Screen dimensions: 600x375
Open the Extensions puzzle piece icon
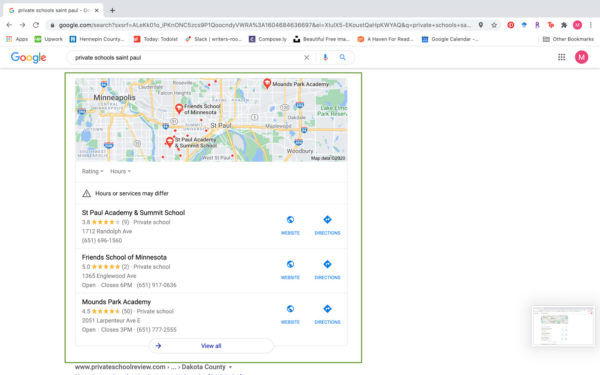pyautogui.click(x=564, y=25)
